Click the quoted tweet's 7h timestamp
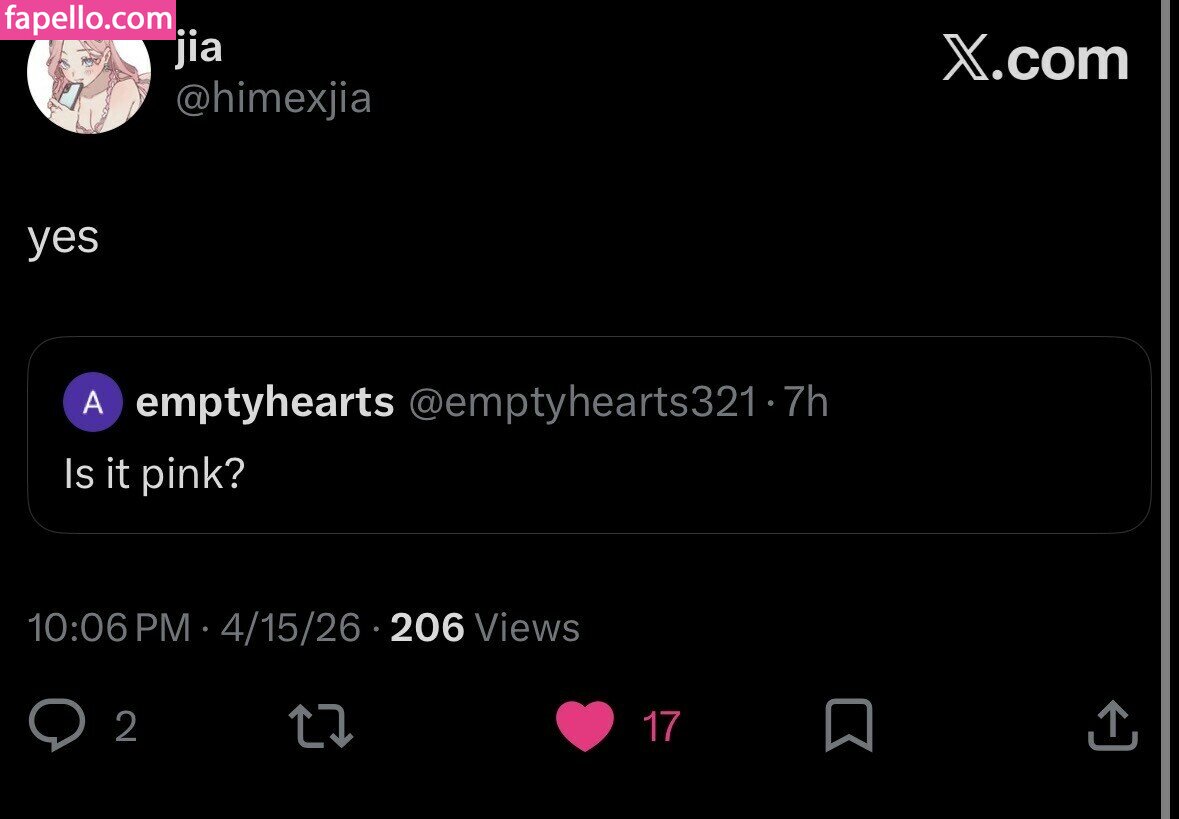 (806, 403)
